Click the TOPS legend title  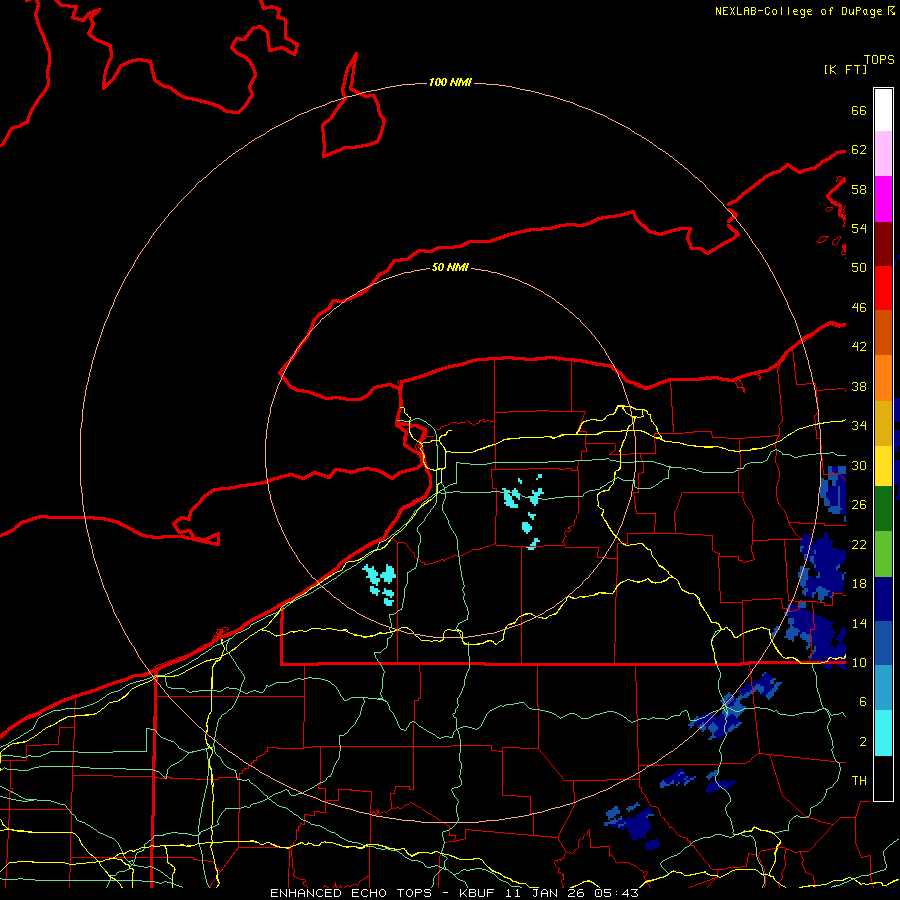point(879,60)
